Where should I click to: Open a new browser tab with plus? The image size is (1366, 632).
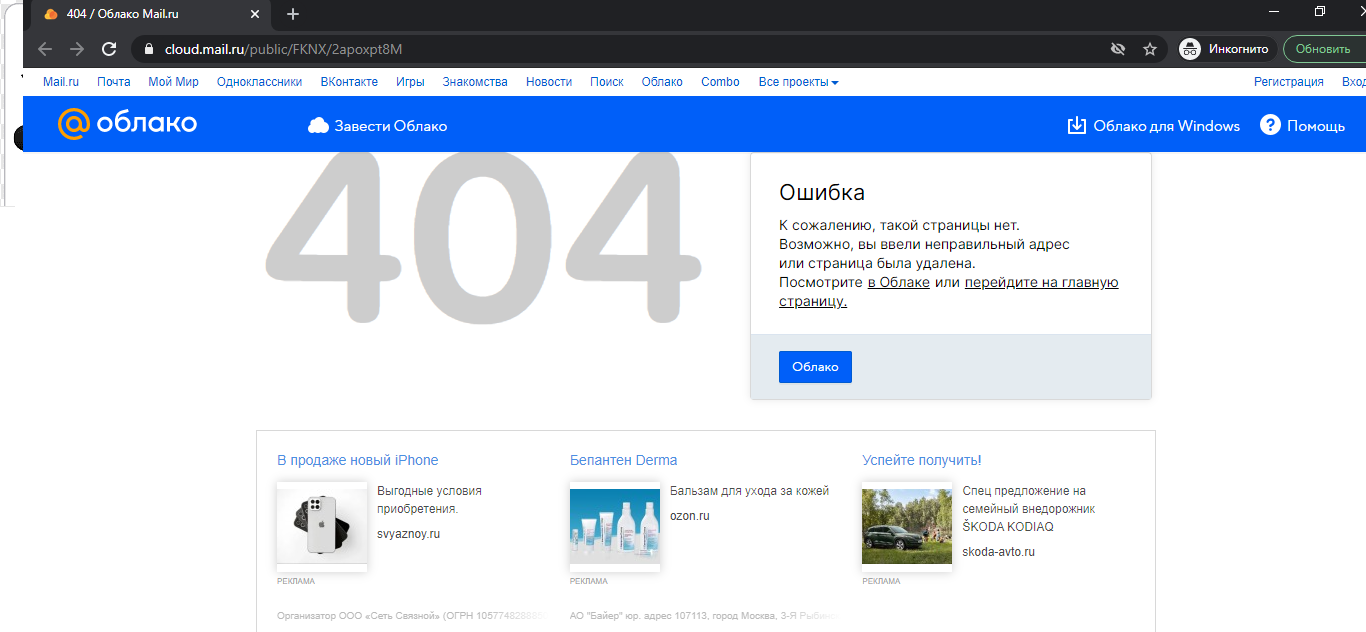coord(293,14)
